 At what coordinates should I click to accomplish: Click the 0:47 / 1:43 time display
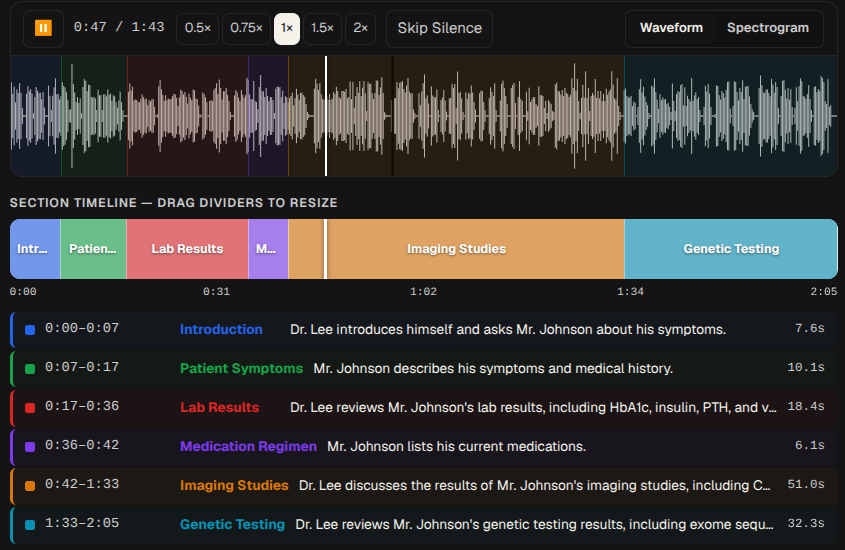coord(119,27)
